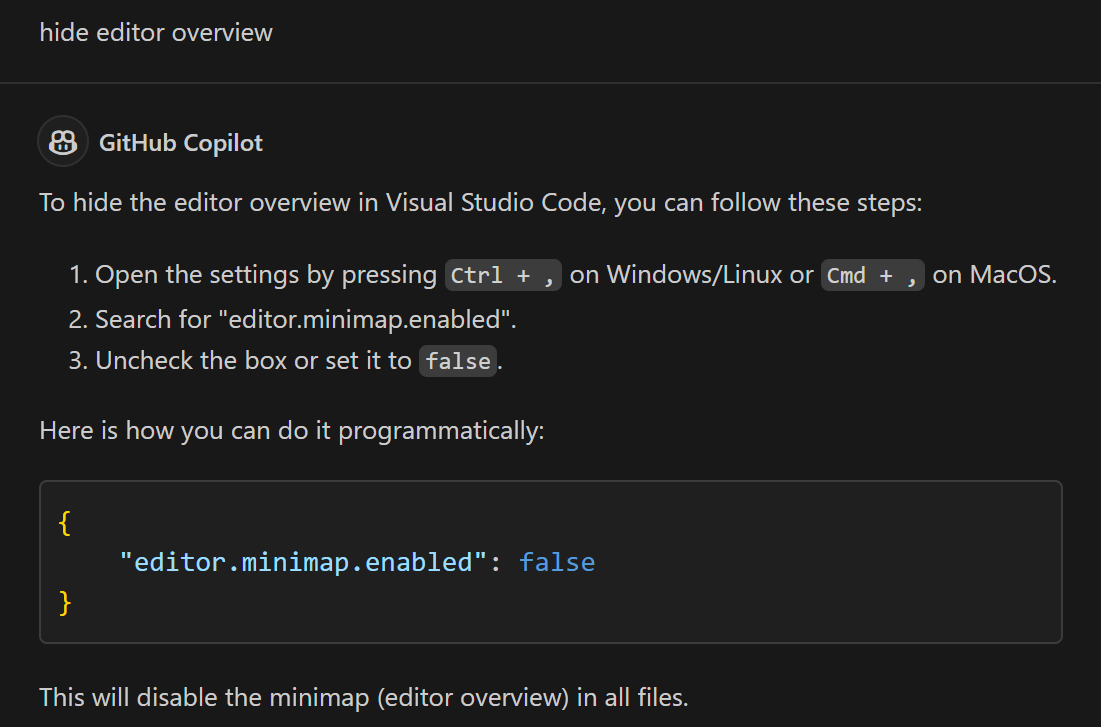Click the hide editor overview prompt header
1101x727 pixels.
(155, 32)
